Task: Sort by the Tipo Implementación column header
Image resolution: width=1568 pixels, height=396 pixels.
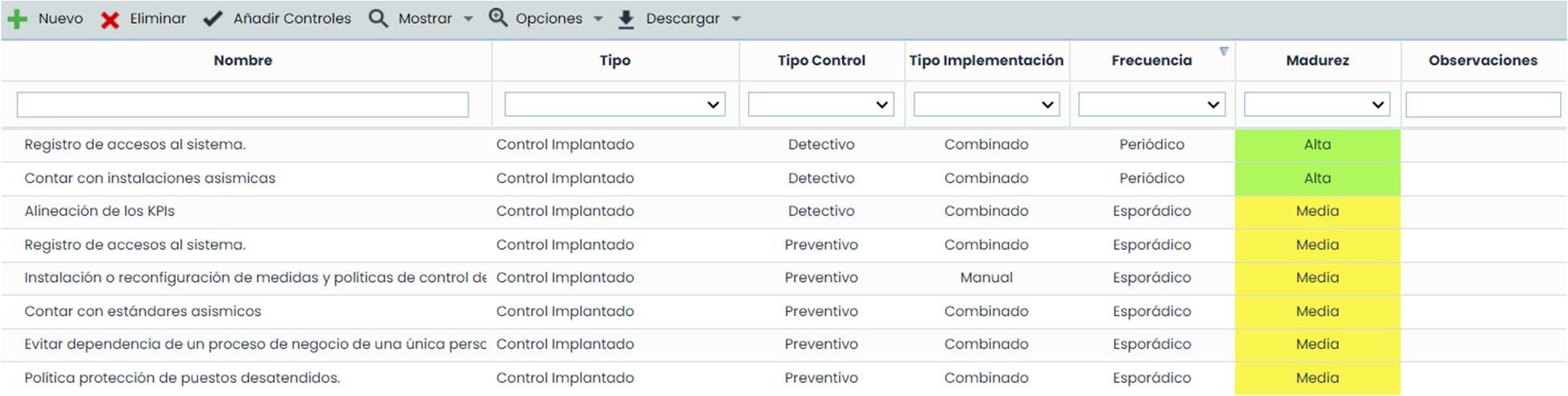Action: pos(986,60)
